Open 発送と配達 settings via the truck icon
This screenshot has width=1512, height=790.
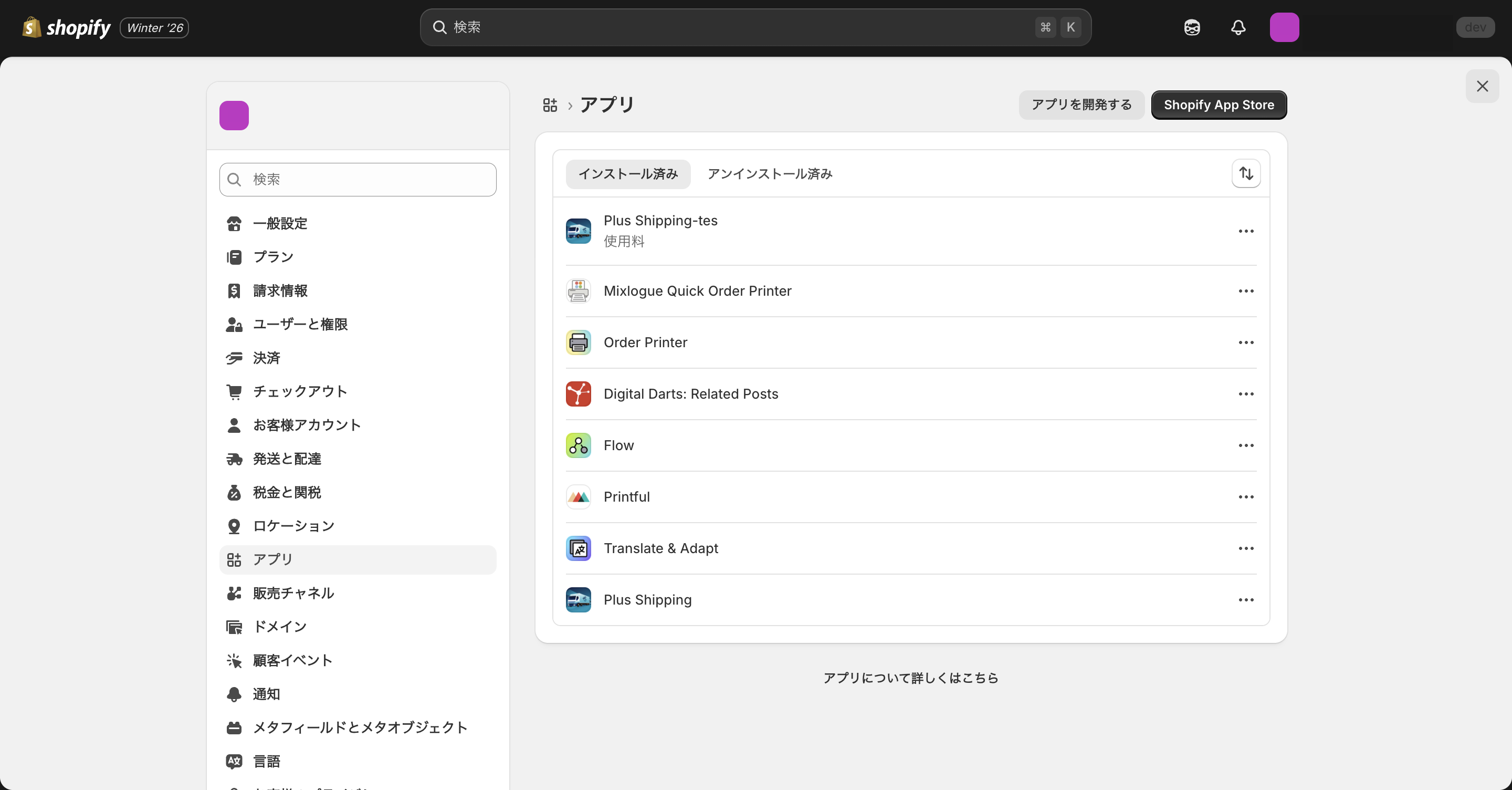pos(234,459)
